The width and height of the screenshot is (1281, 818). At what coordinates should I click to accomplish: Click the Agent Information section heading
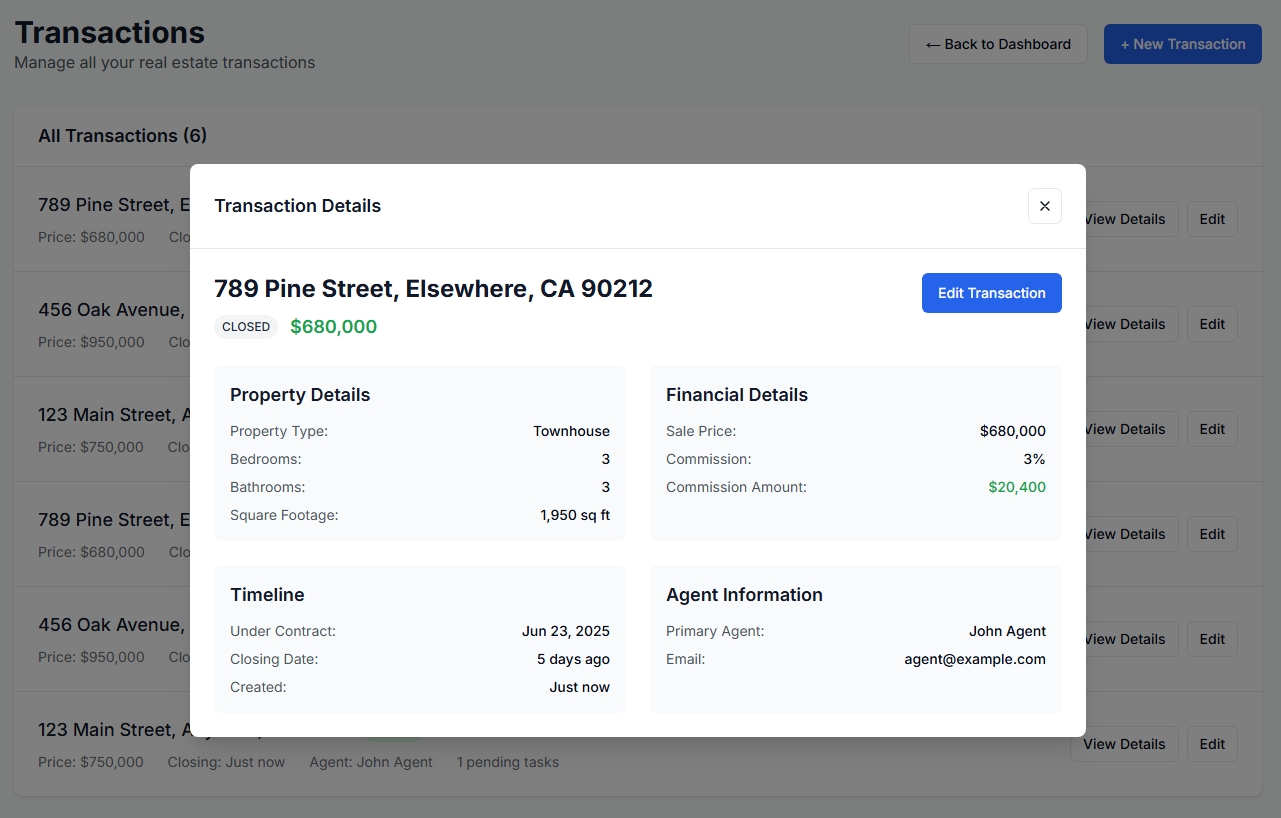744,595
